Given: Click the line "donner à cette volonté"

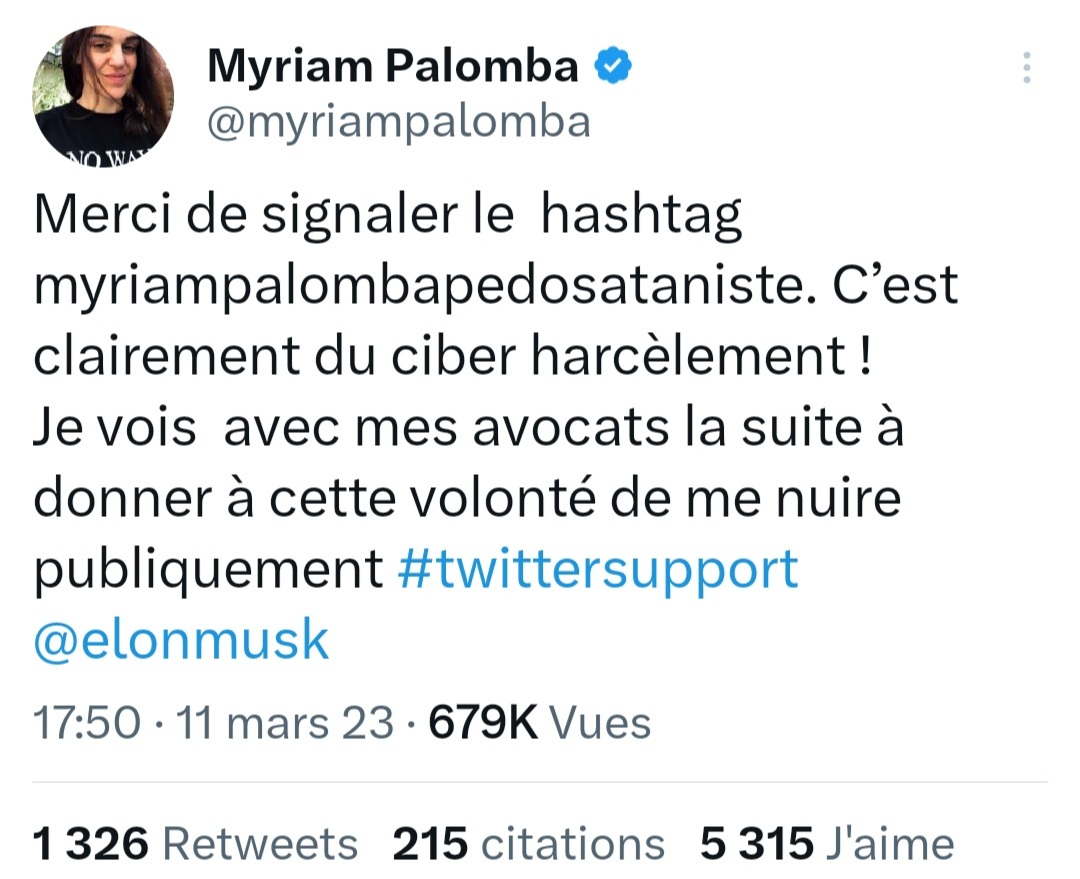Looking at the screenshot, I should [468, 499].
